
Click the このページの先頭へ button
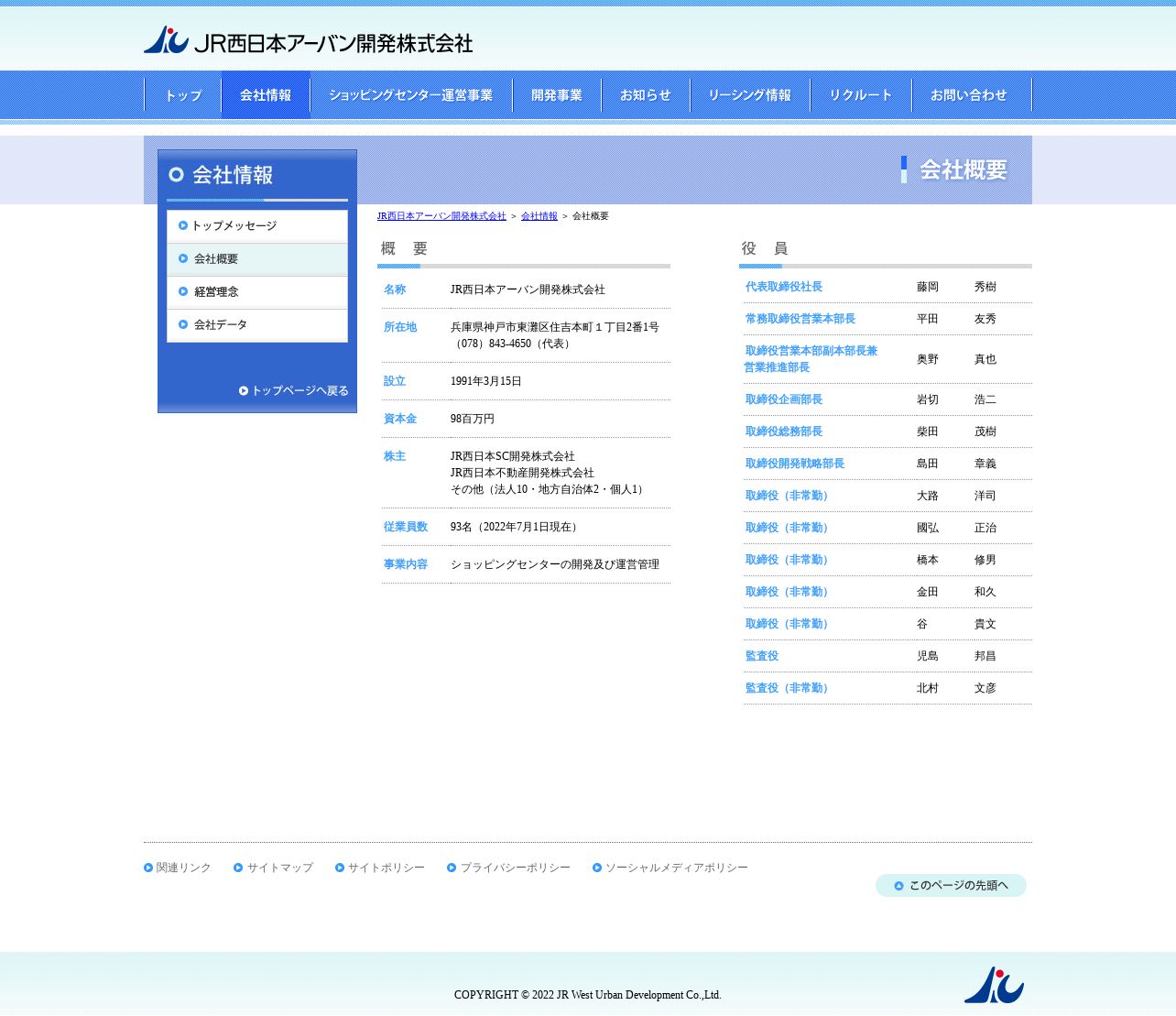951,886
